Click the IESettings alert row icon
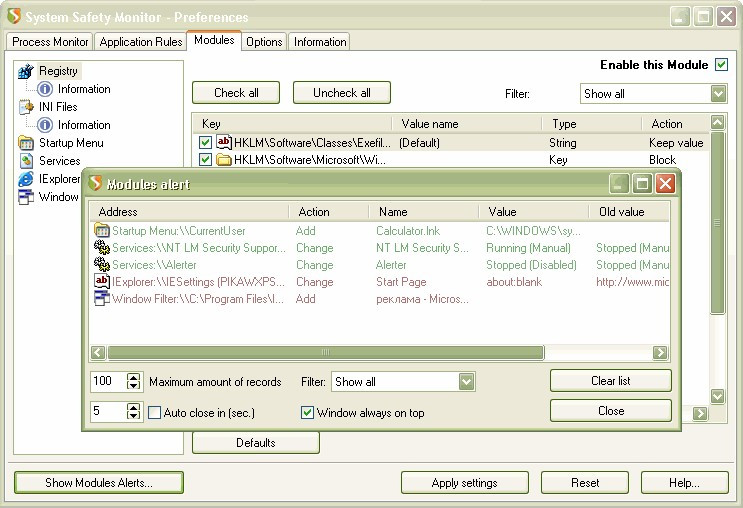Viewport: 743px width, 508px height. tap(102, 281)
